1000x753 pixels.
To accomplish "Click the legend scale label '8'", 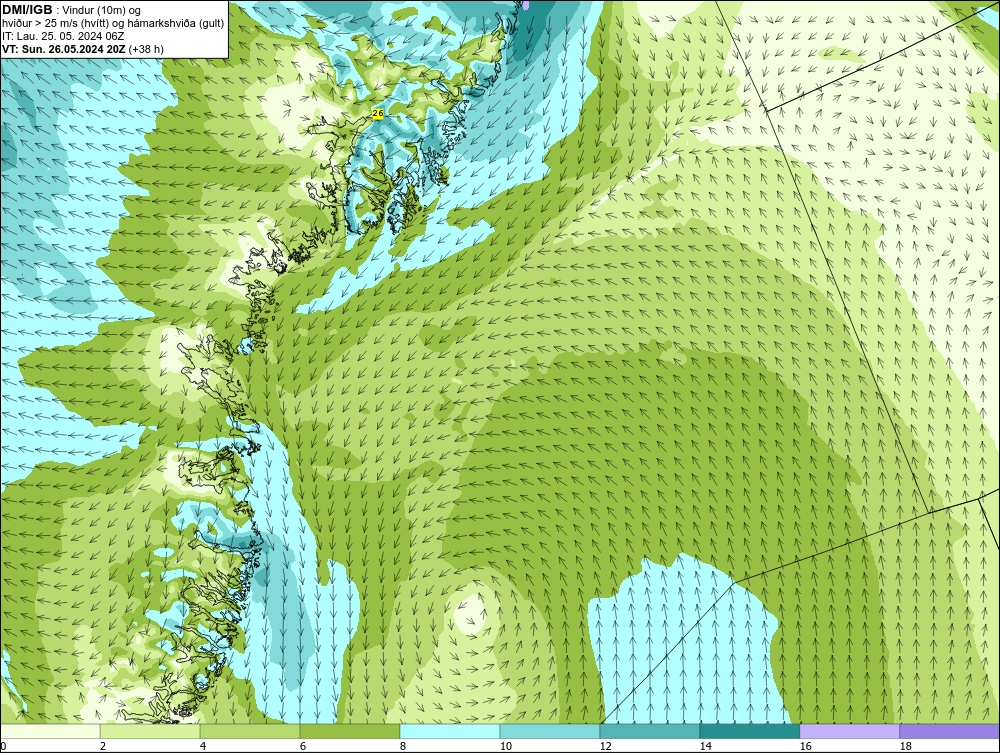I will (402, 746).
